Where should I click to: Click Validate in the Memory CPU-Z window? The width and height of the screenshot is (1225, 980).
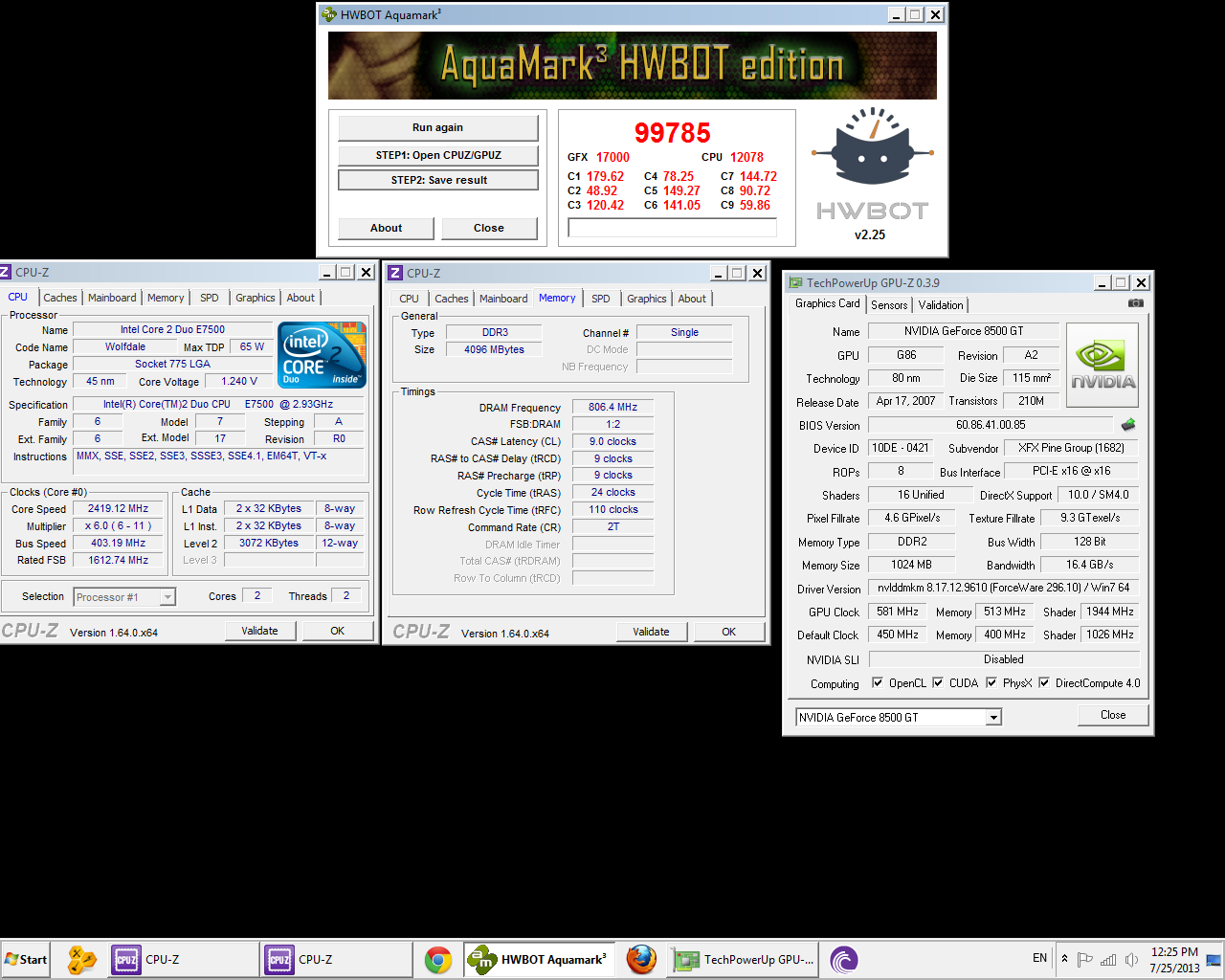(651, 632)
